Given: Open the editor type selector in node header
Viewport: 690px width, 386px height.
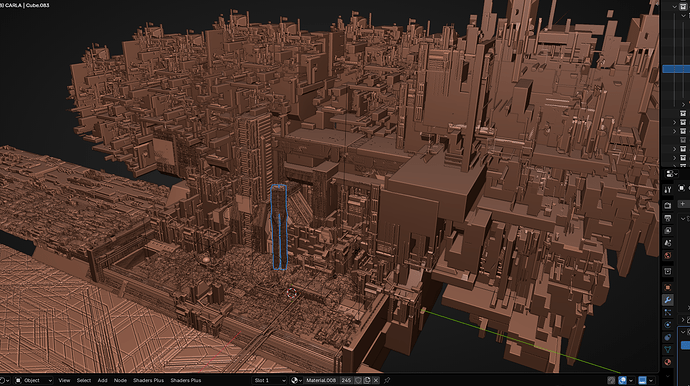Looking at the screenshot, I should tap(4, 380).
